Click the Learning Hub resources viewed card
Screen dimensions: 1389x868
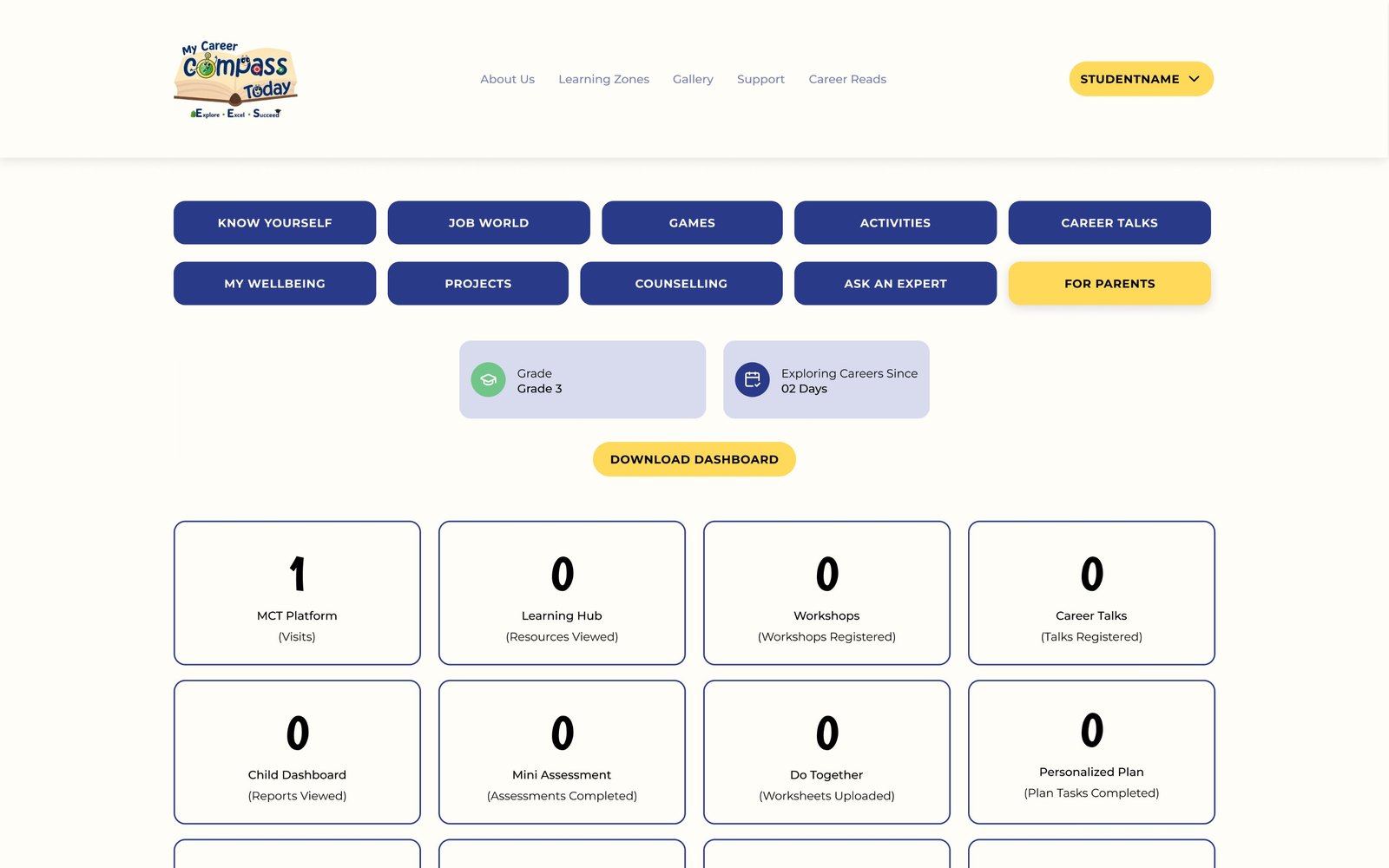coord(562,593)
